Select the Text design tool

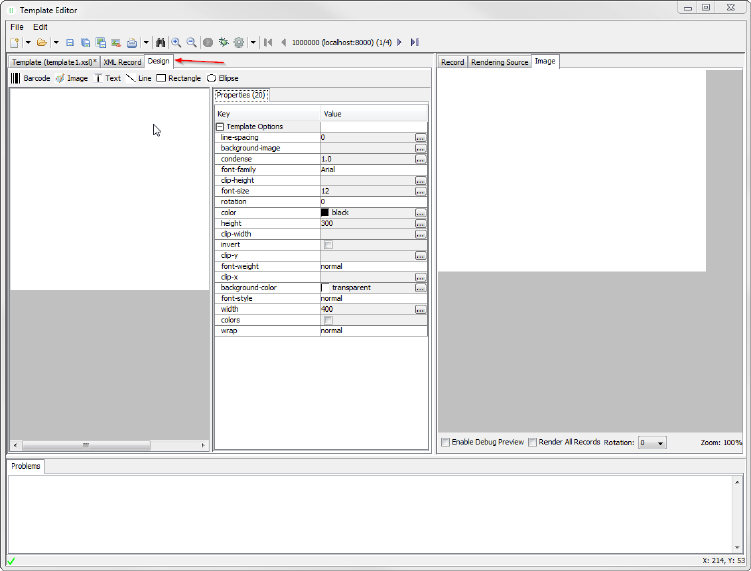pos(107,78)
